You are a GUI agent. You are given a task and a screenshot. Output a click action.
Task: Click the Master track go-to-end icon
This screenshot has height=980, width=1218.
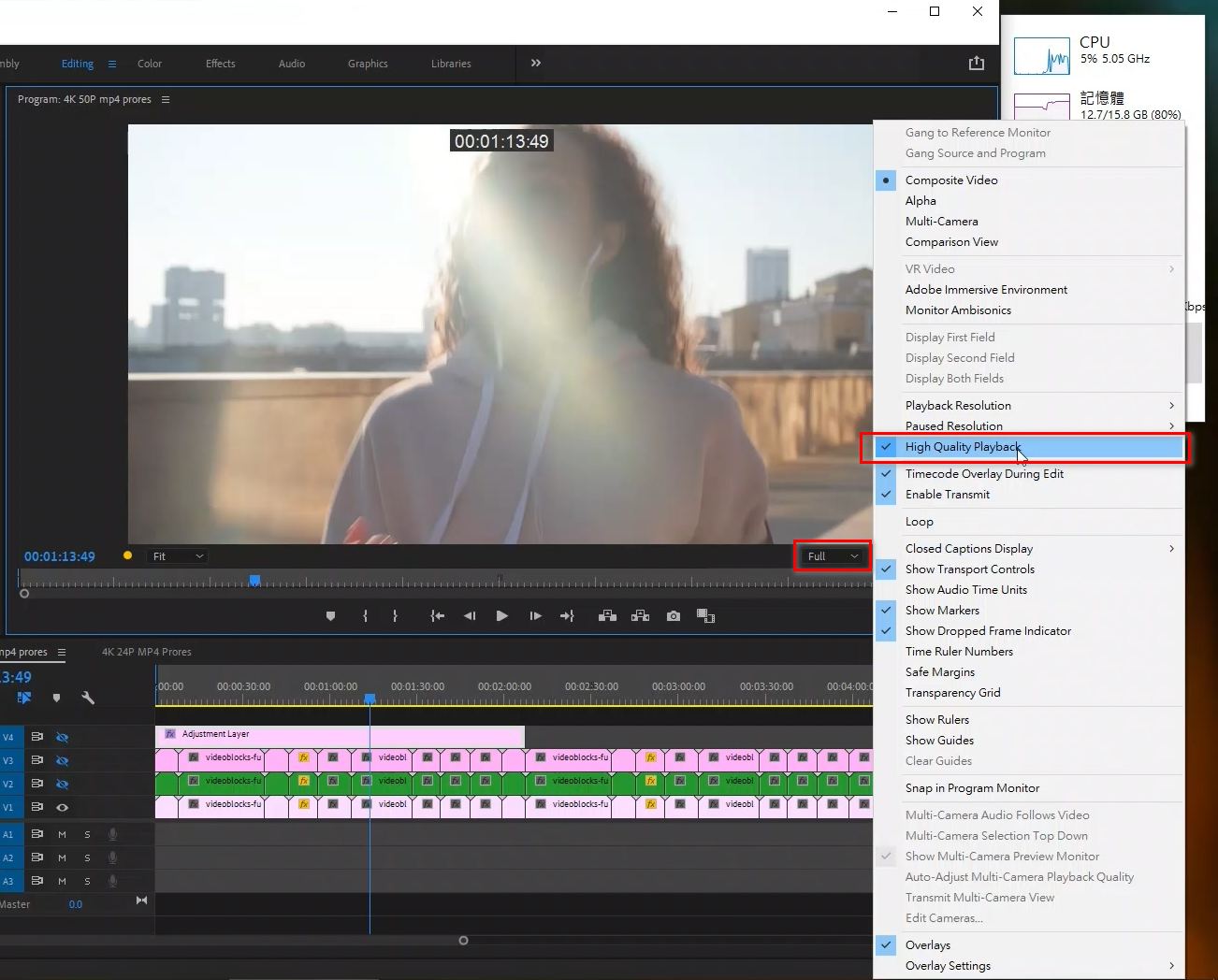141,901
